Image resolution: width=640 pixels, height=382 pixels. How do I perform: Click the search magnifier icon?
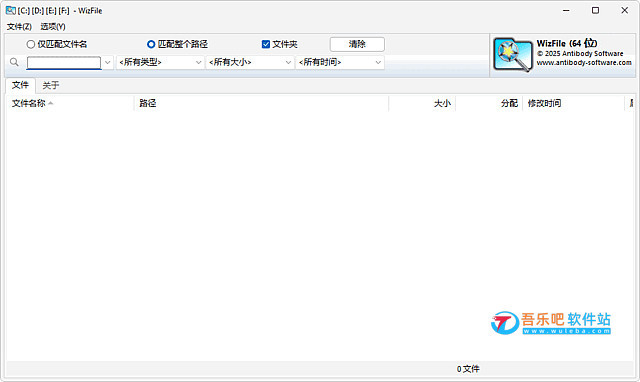[14, 62]
